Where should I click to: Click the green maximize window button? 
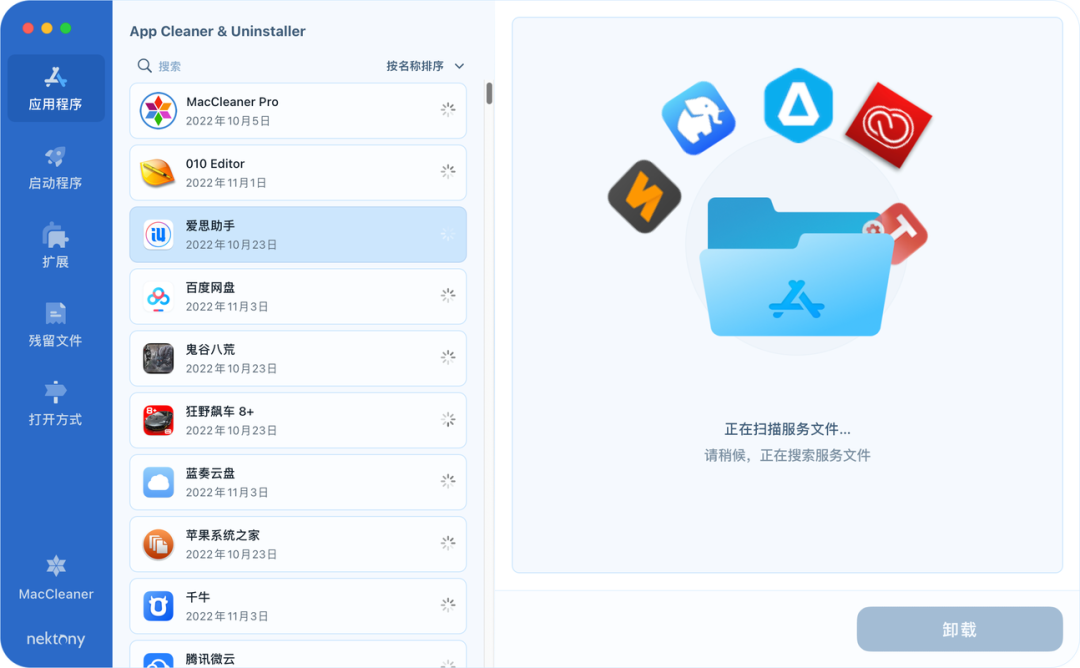(x=65, y=28)
